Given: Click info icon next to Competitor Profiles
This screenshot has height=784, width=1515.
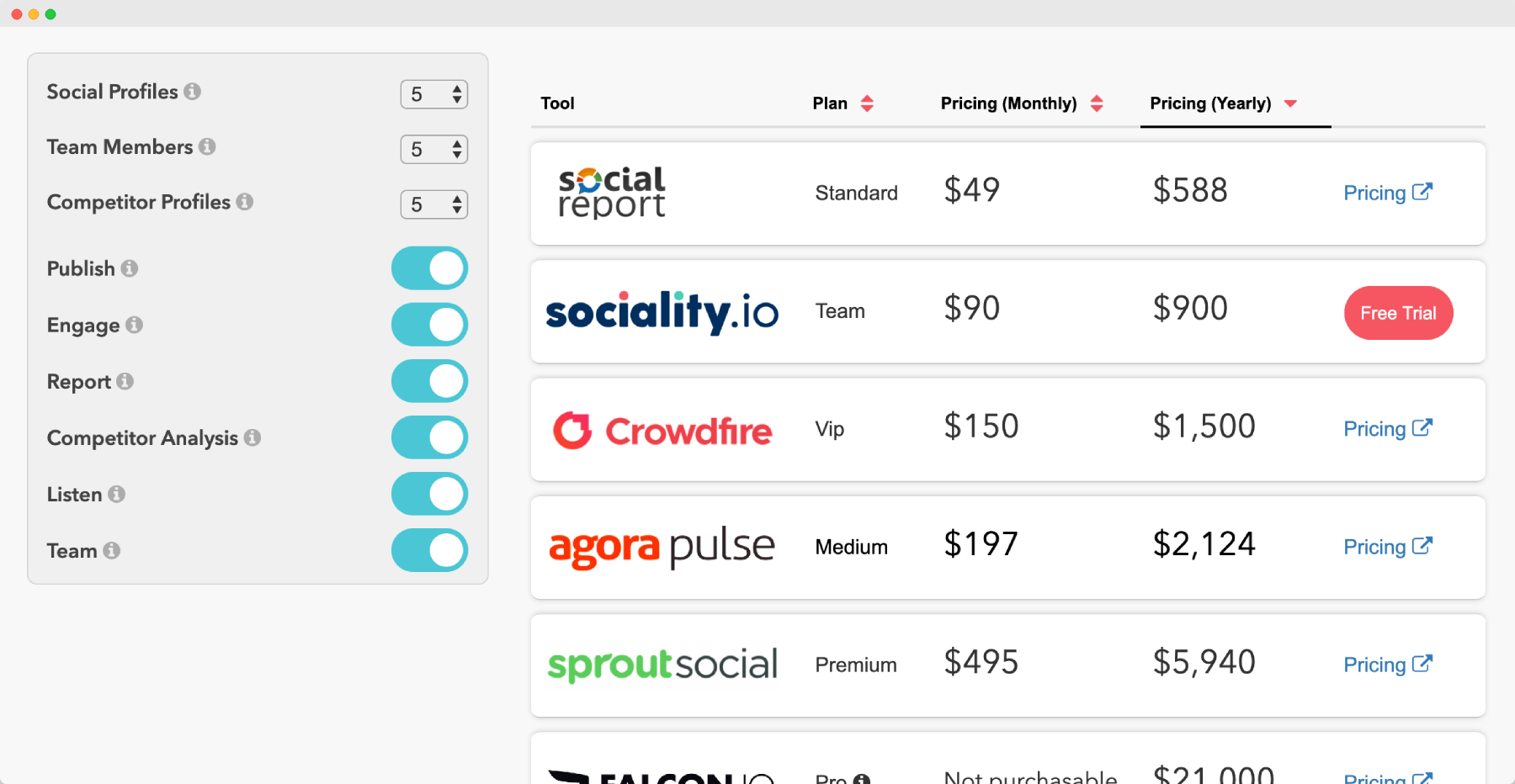Looking at the screenshot, I should (245, 202).
